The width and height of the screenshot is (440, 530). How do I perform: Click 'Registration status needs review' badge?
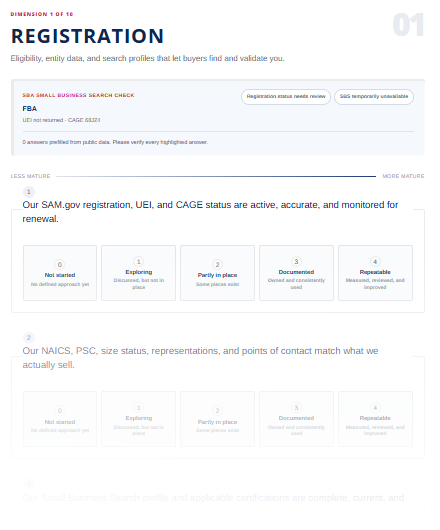[x=286, y=97]
